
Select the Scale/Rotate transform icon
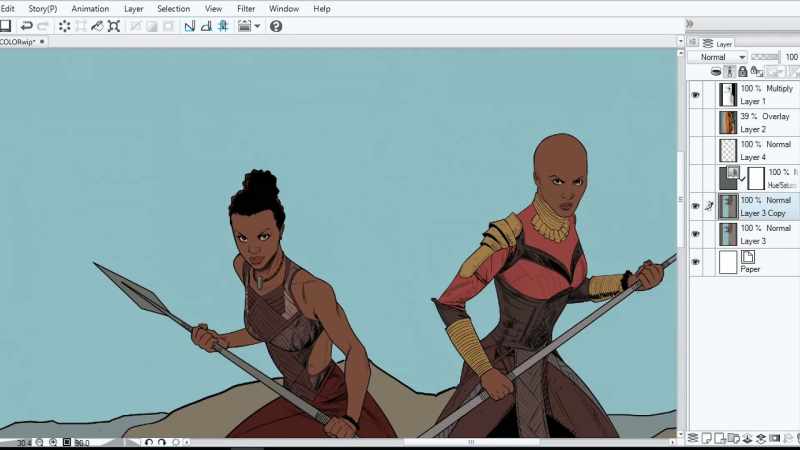click(x=114, y=26)
